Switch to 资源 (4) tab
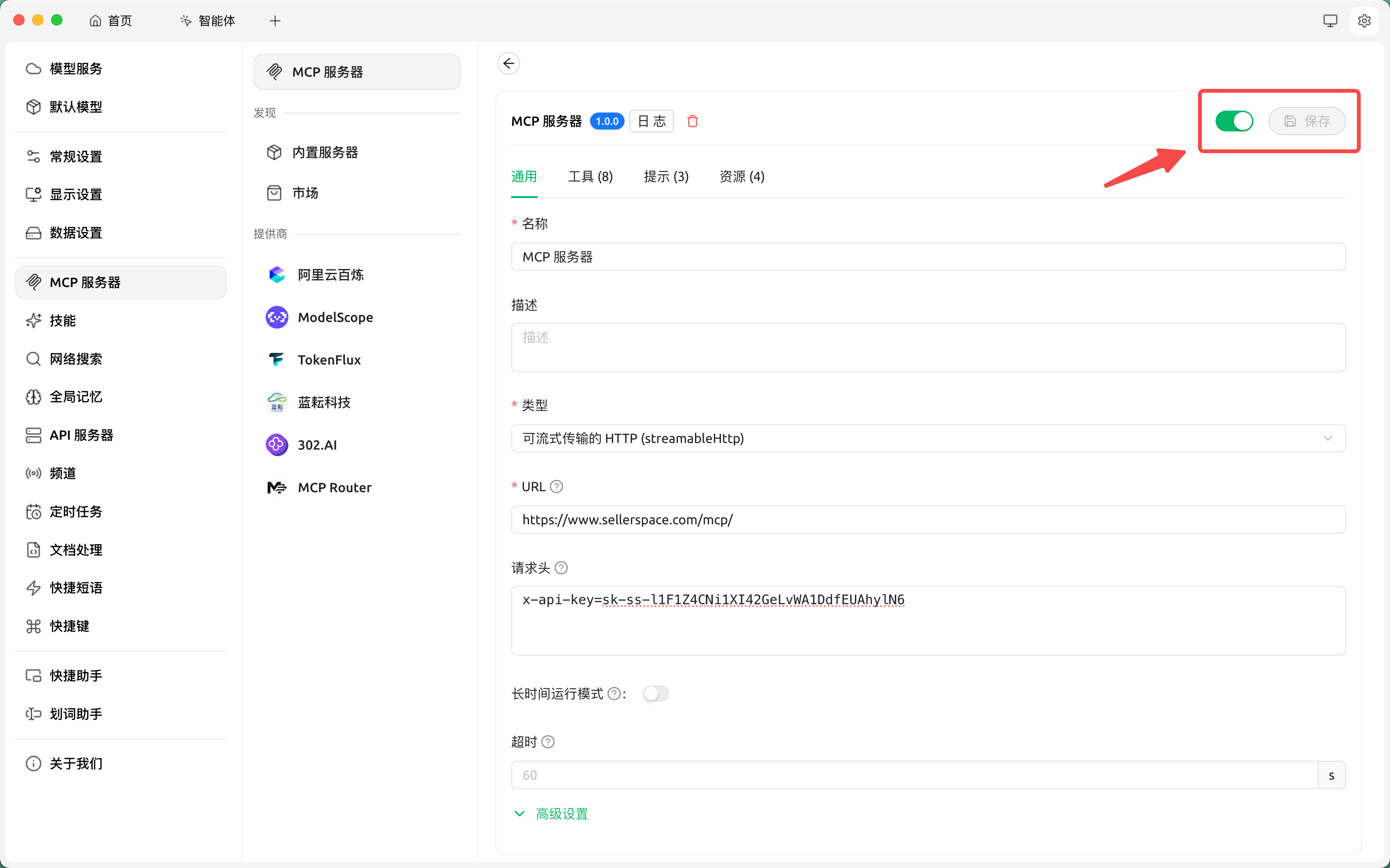 742,177
